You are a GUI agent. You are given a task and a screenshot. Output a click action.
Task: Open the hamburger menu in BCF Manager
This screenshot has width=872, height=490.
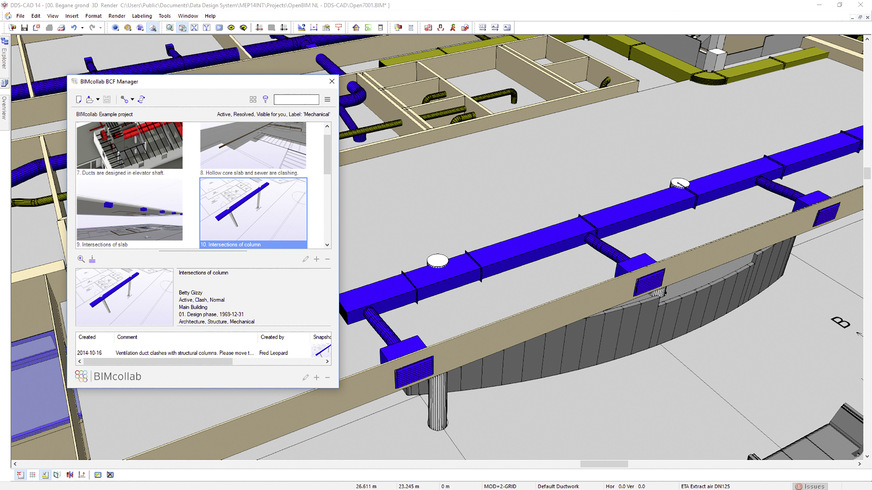click(327, 100)
